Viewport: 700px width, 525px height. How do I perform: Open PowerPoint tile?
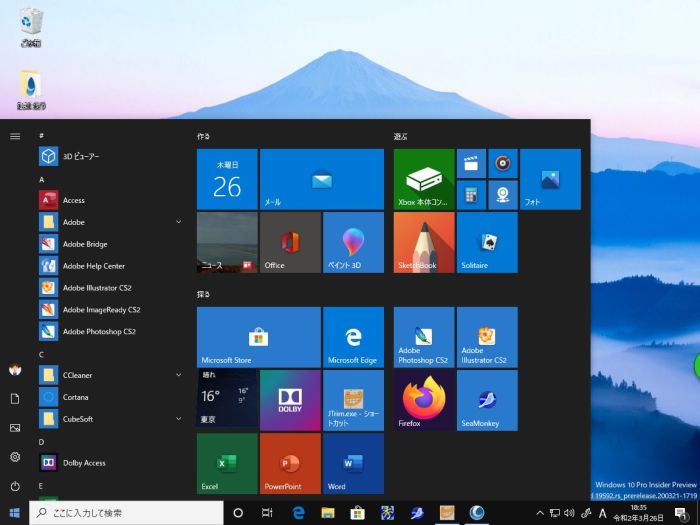(290, 463)
